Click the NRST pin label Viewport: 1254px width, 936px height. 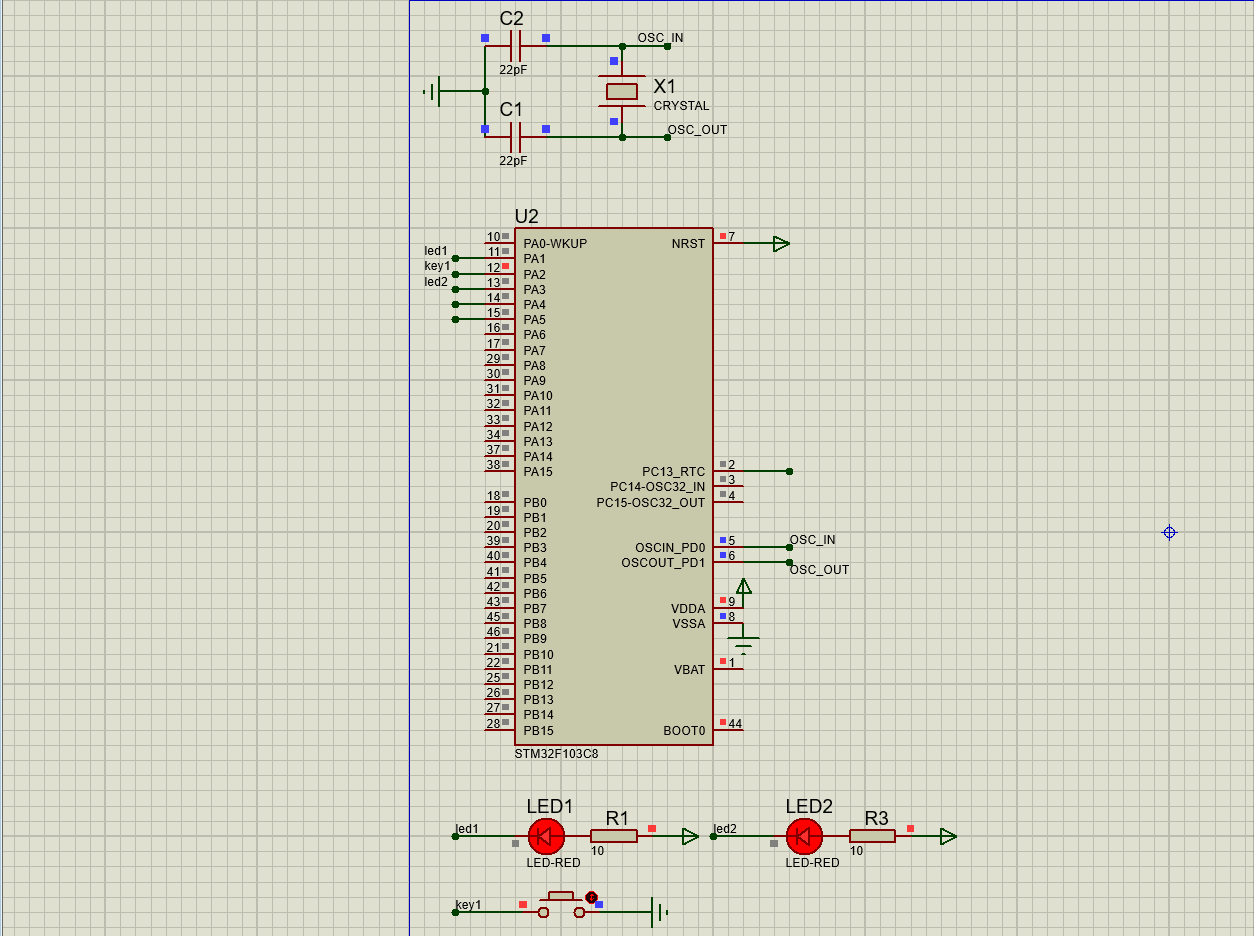point(688,244)
